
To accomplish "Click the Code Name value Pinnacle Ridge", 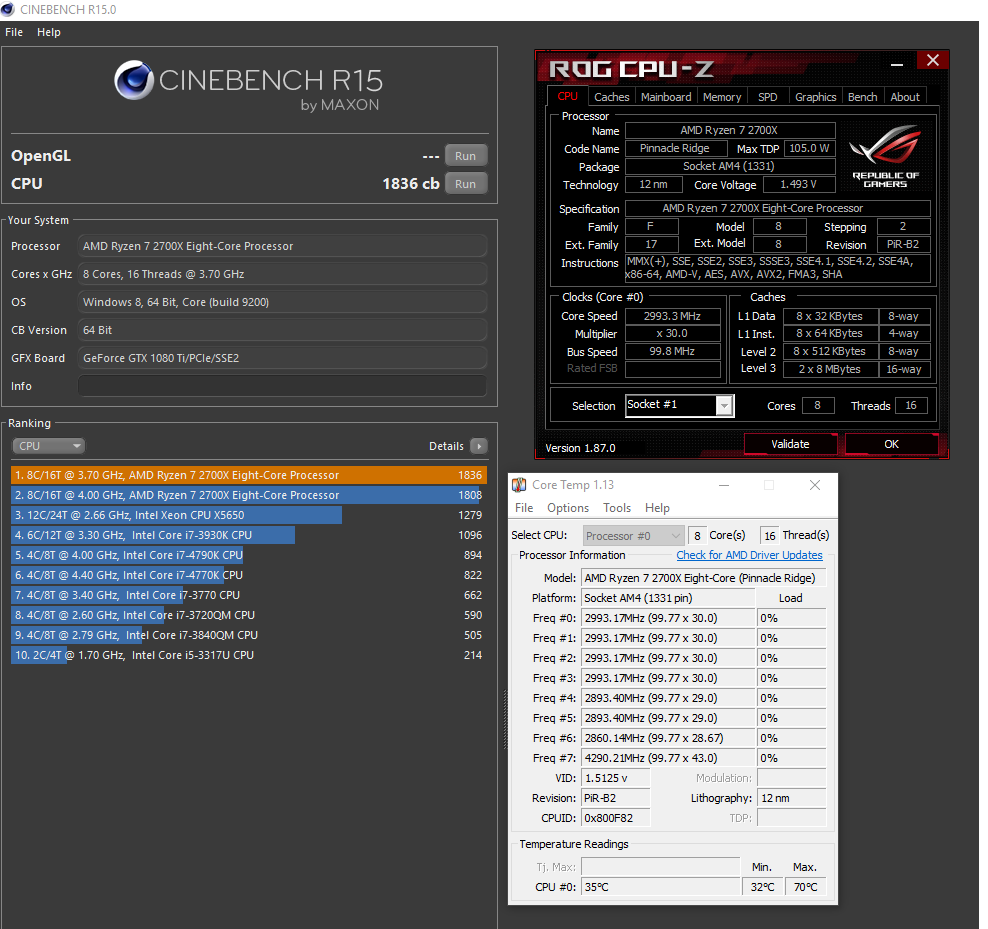I will (674, 148).
